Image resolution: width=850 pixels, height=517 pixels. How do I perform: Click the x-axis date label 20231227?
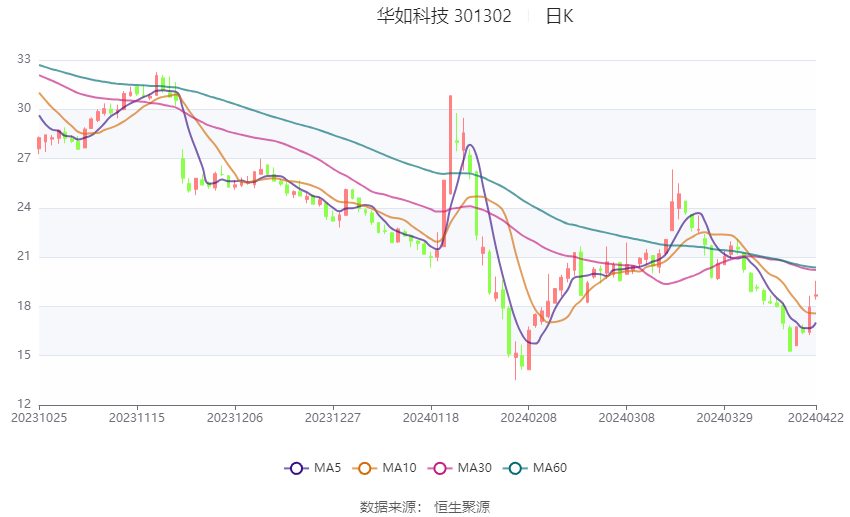pos(333,418)
